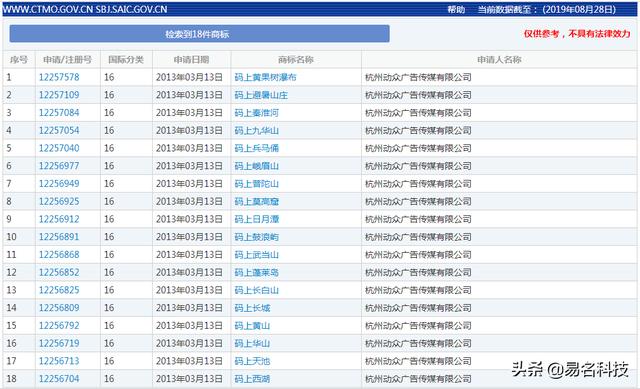
Task: Open registration number 12256713 link
Action: (x=59, y=361)
